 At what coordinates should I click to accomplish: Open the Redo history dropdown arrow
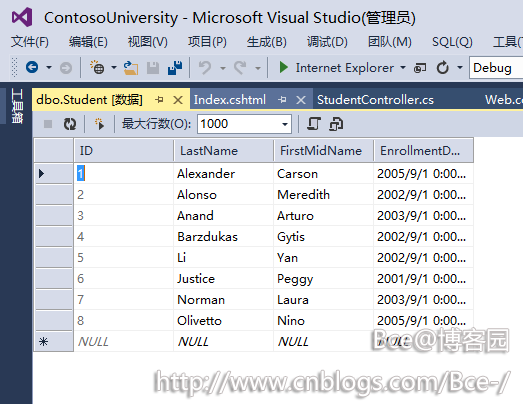tap(258, 68)
